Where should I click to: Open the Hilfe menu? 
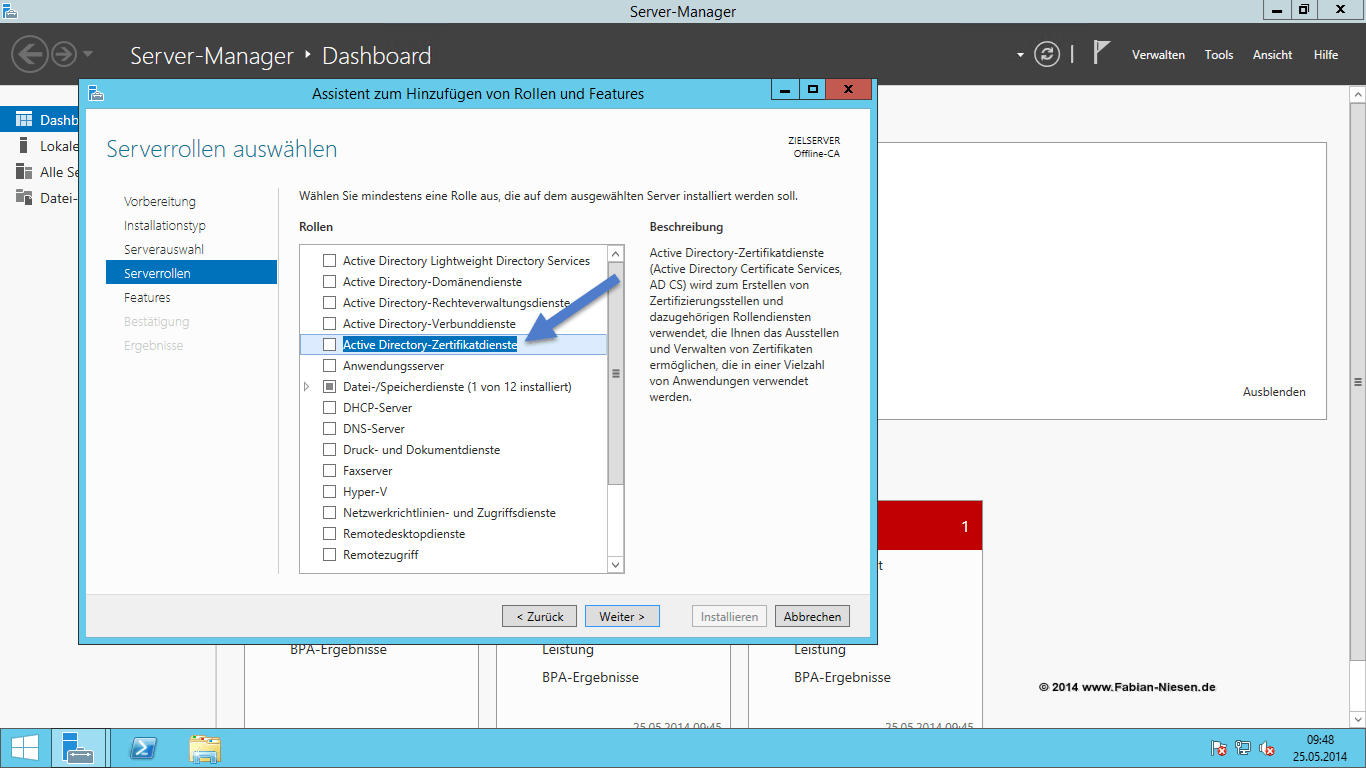point(1326,55)
